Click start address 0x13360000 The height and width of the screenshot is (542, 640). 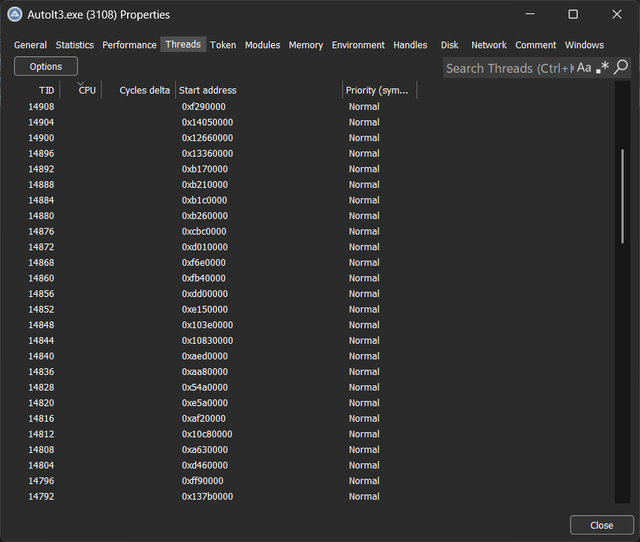[207, 153]
